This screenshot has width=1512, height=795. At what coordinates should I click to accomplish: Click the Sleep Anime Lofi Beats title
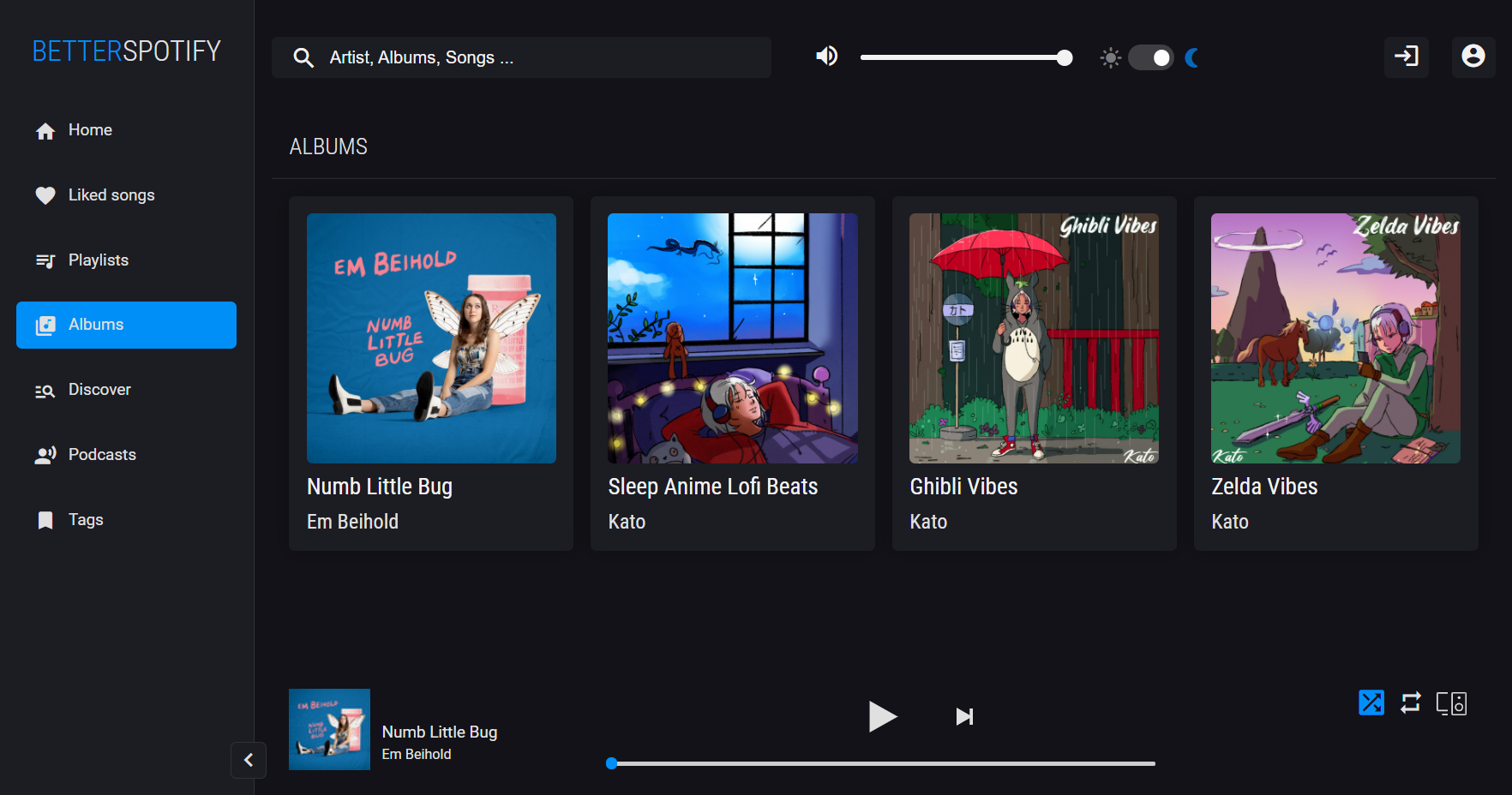pyautogui.click(x=713, y=487)
